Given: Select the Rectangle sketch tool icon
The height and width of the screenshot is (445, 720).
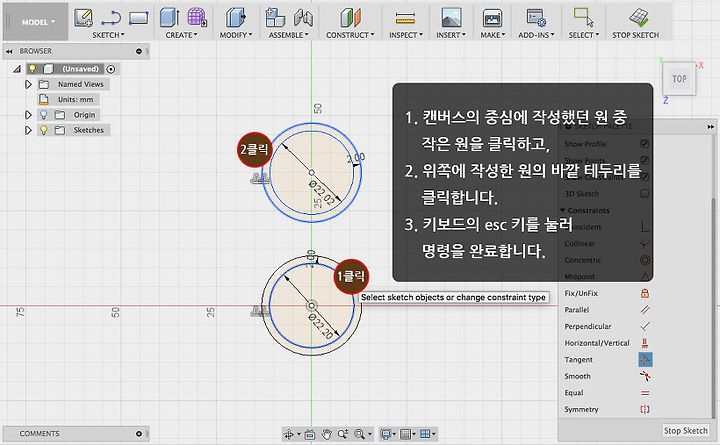Looking at the screenshot, I should point(138,18).
